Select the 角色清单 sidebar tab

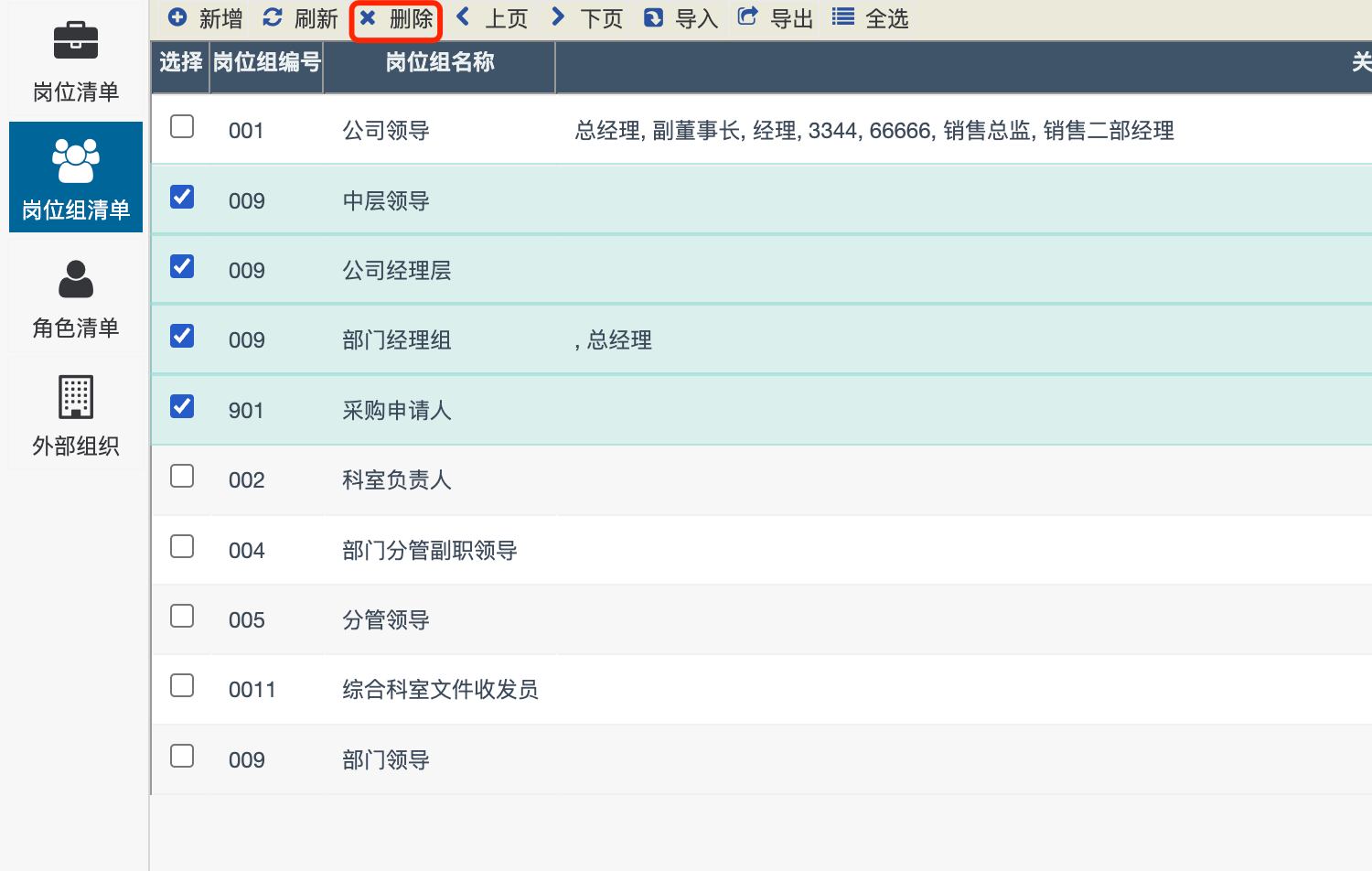pyautogui.click(x=76, y=299)
